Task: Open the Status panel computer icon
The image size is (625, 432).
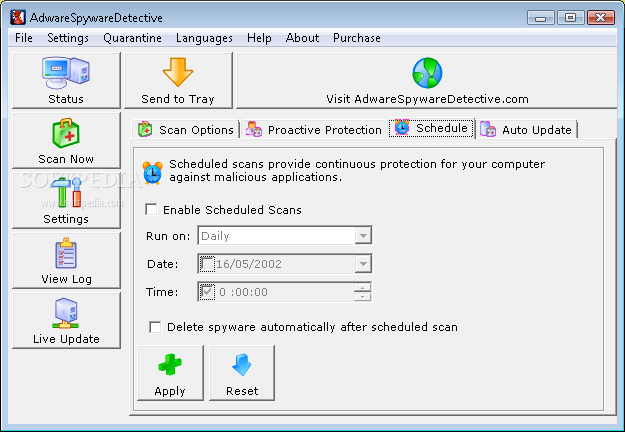Action: pyautogui.click(x=66, y=72)
